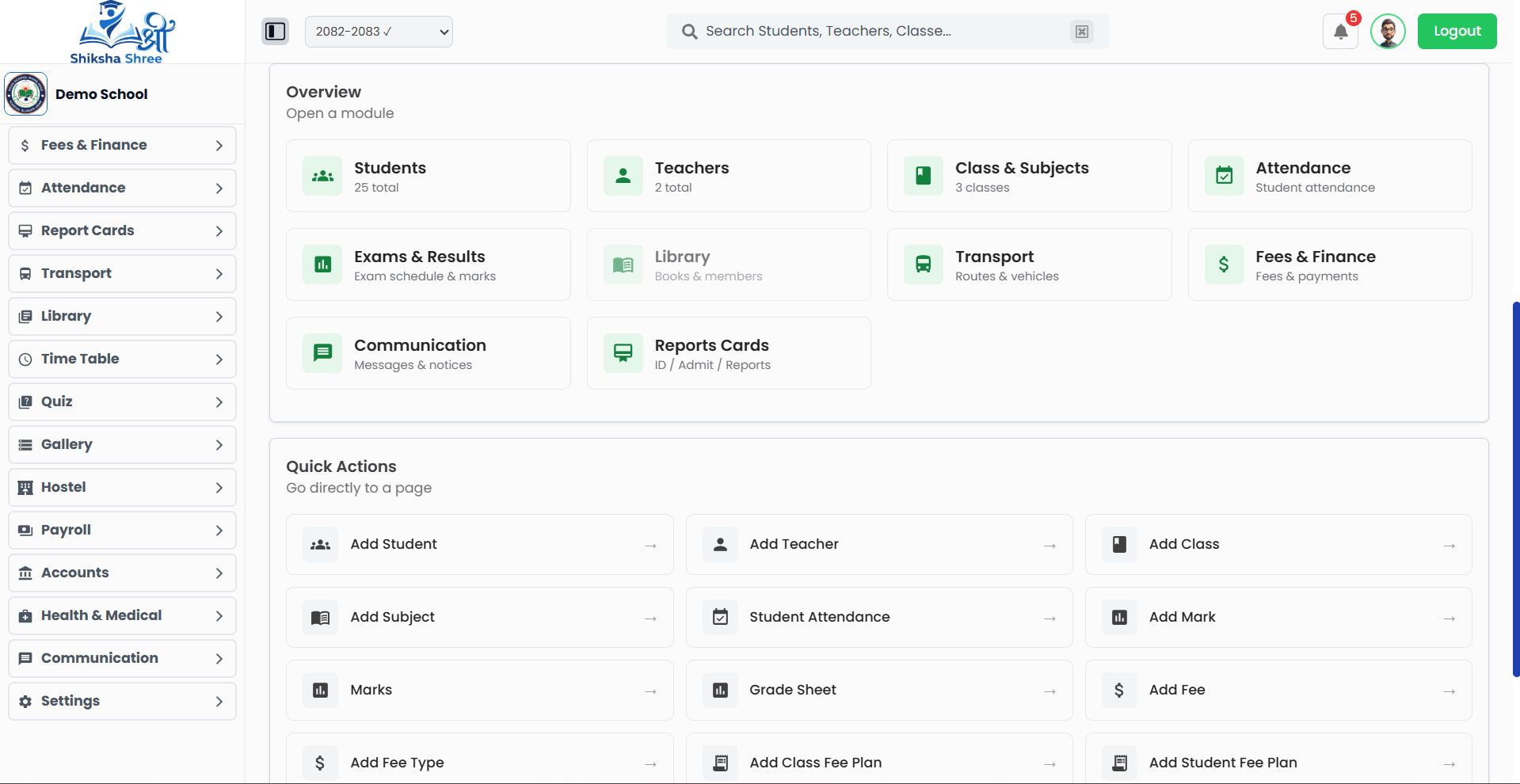Viewport: 1520px width, 784px height.
Task: Open the Teachers module icon
Action: click(623, 176)
